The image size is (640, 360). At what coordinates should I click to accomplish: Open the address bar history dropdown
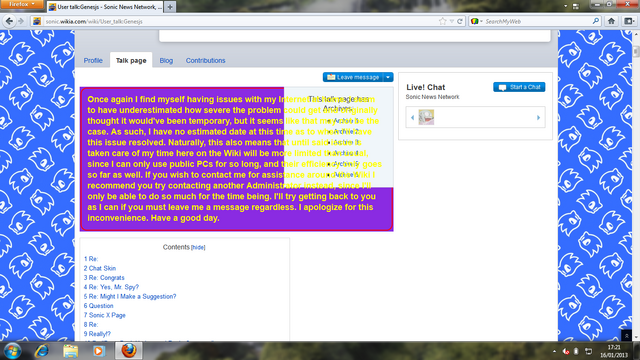452,21
